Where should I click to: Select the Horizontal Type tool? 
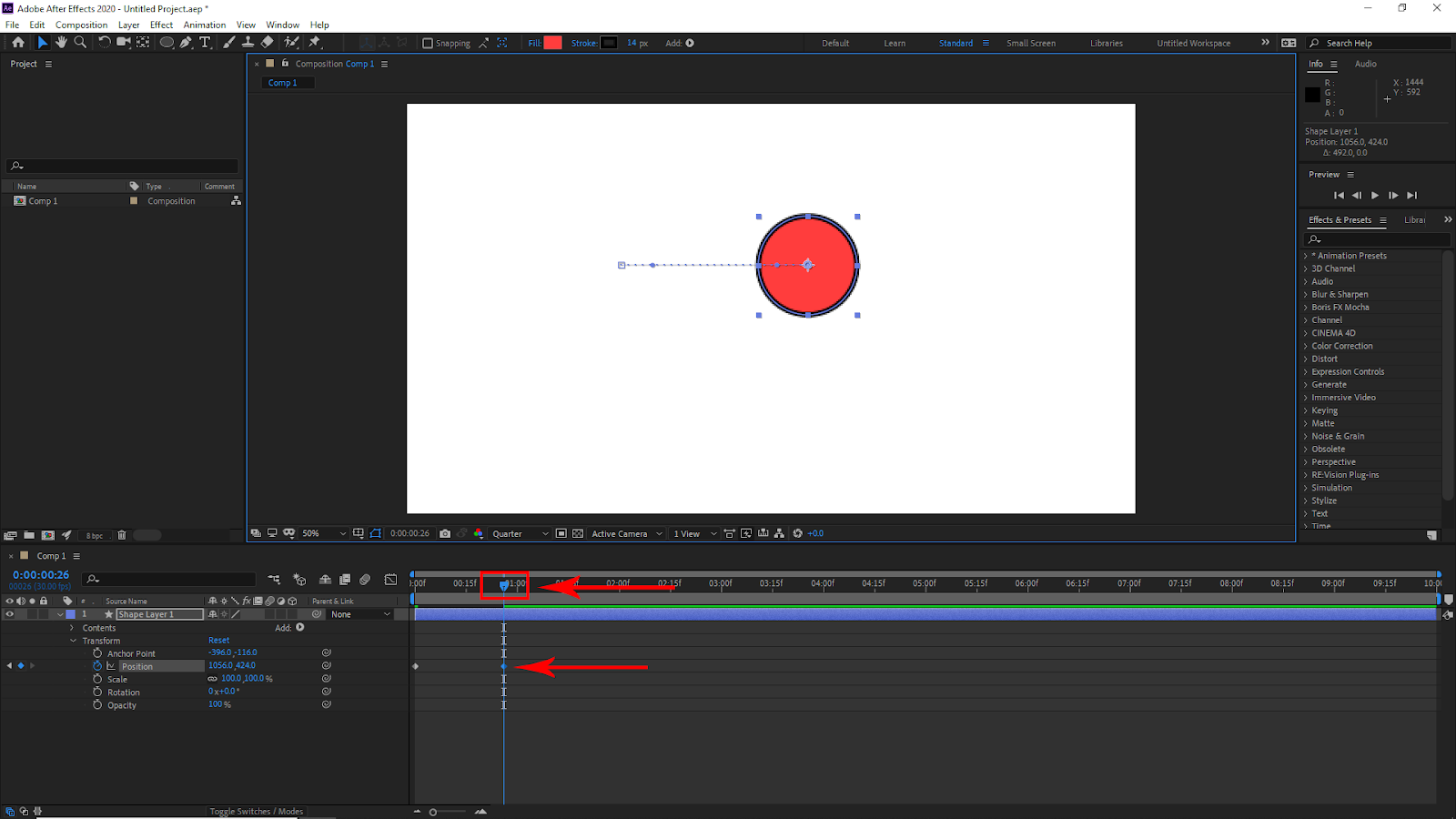point(205,42)
